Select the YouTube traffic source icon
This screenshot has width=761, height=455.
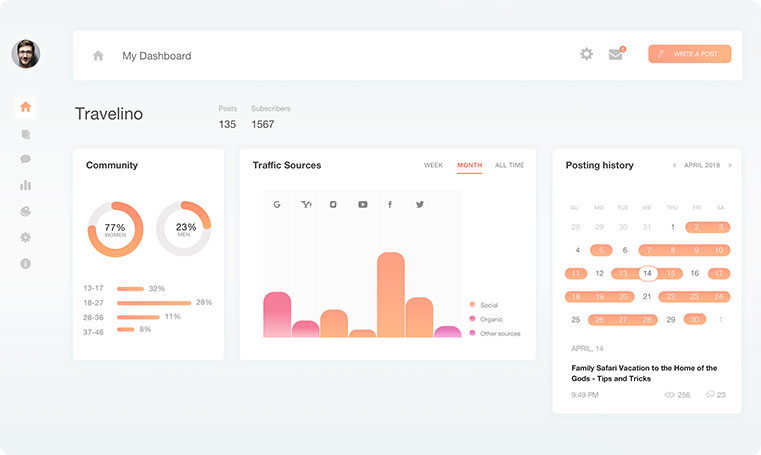(363, 204)
